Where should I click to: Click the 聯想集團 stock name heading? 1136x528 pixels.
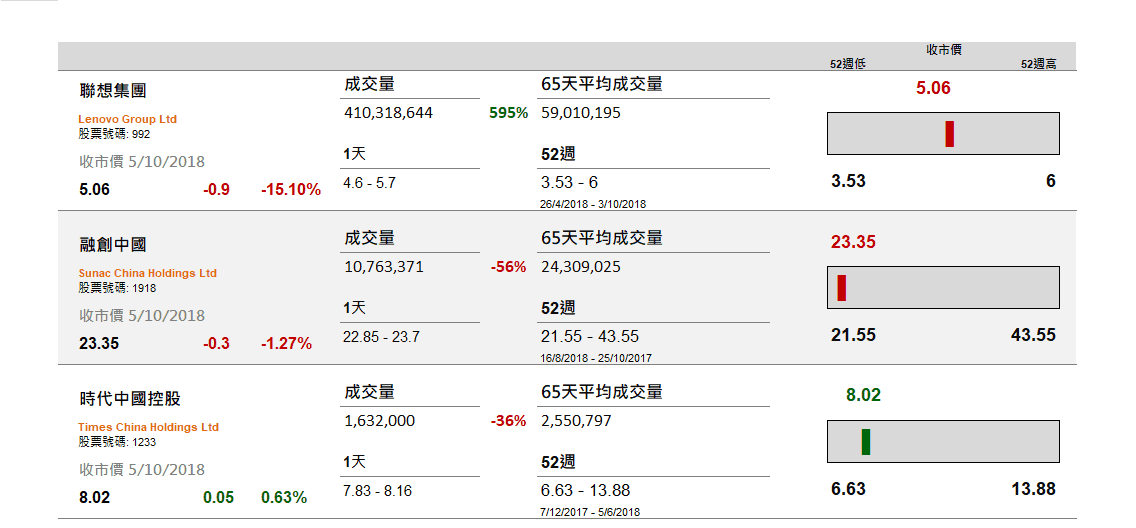point(113,91)
